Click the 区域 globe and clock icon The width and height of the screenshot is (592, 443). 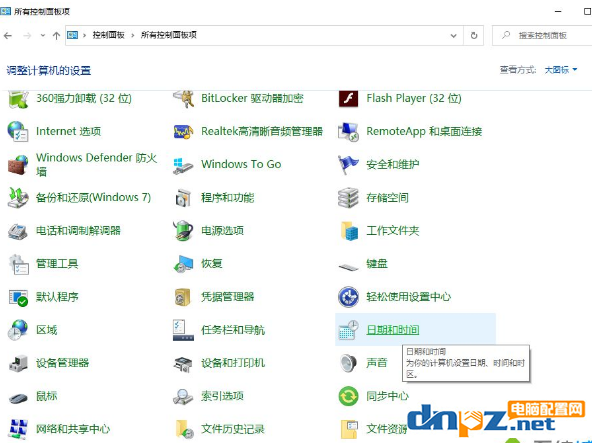coord(18,330)
